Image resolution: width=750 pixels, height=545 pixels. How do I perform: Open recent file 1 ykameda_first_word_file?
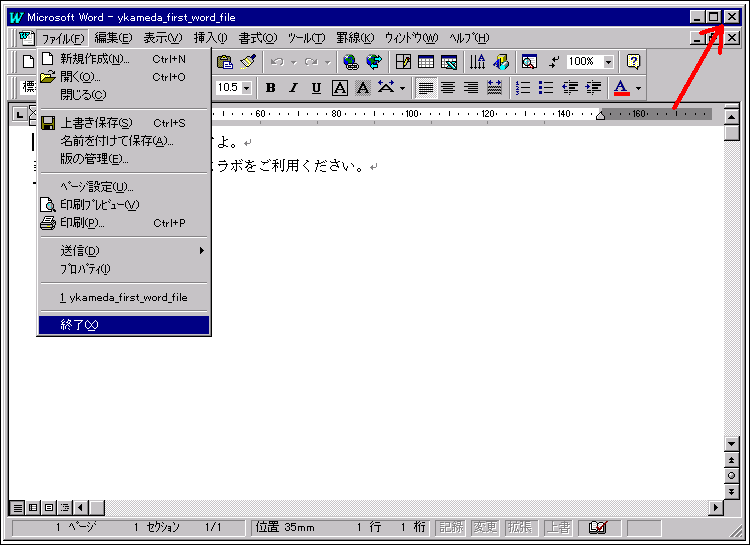[x=124, y=298]
